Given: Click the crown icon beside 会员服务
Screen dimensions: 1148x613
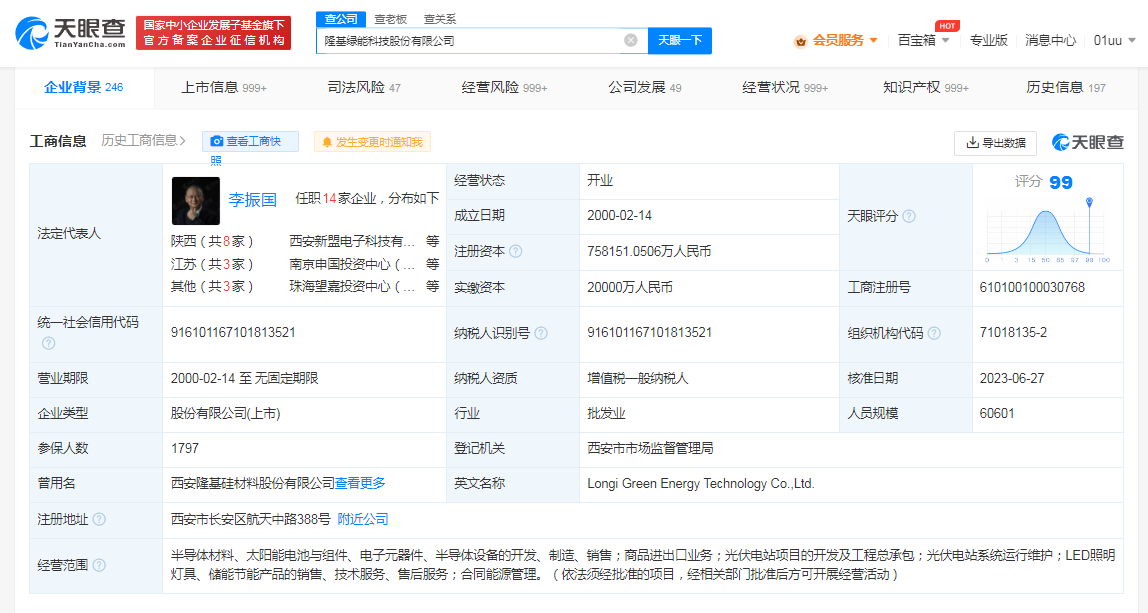Looking at the screenshot, I should (x=800, y=41).
